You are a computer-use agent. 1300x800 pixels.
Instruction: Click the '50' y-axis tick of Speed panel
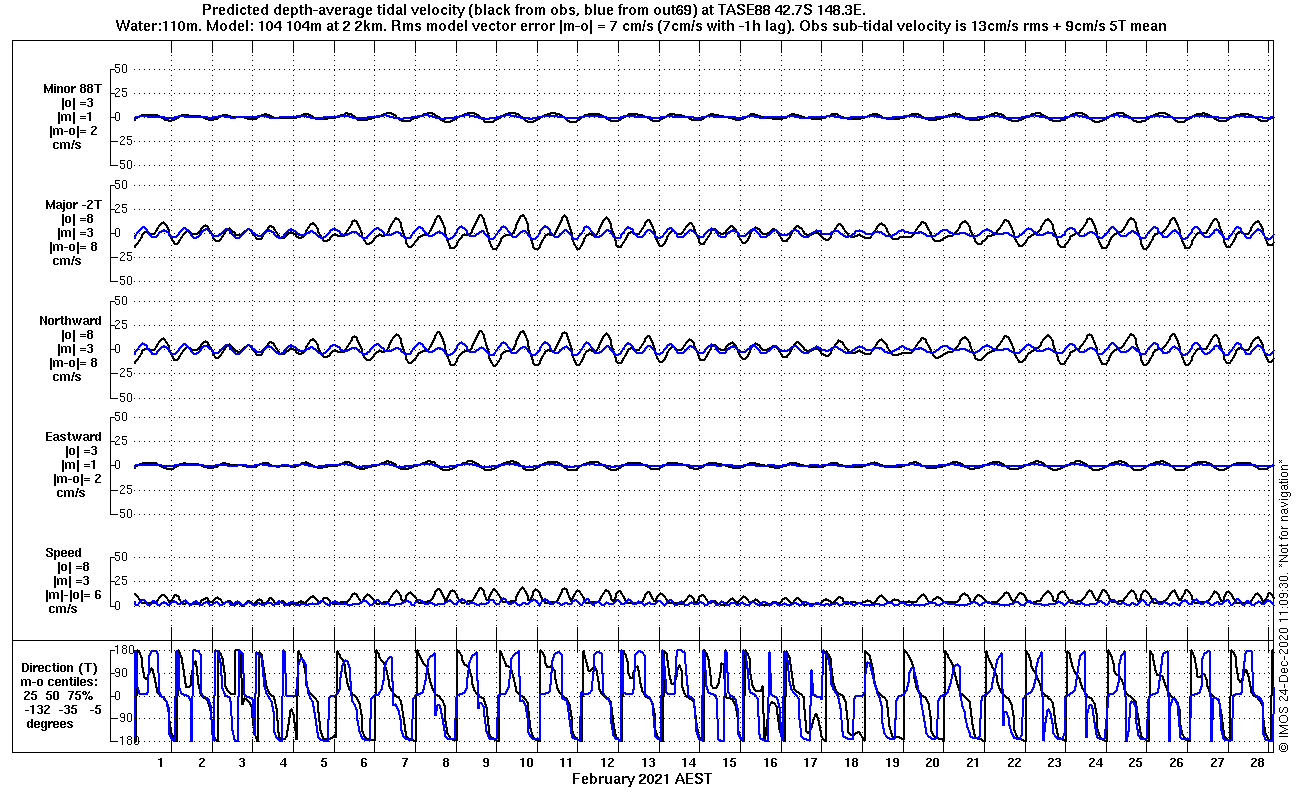point(122,557)
